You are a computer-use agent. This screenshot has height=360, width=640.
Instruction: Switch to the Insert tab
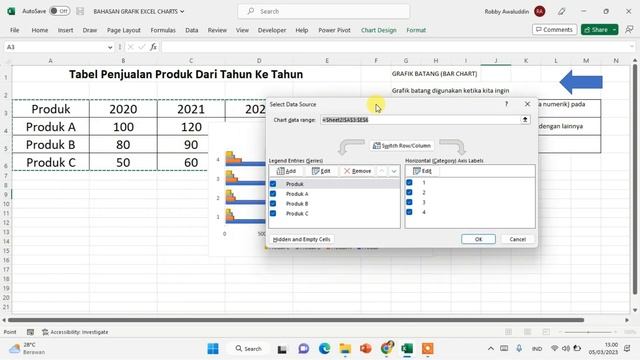pyautogui.click(x=65, y=30)
